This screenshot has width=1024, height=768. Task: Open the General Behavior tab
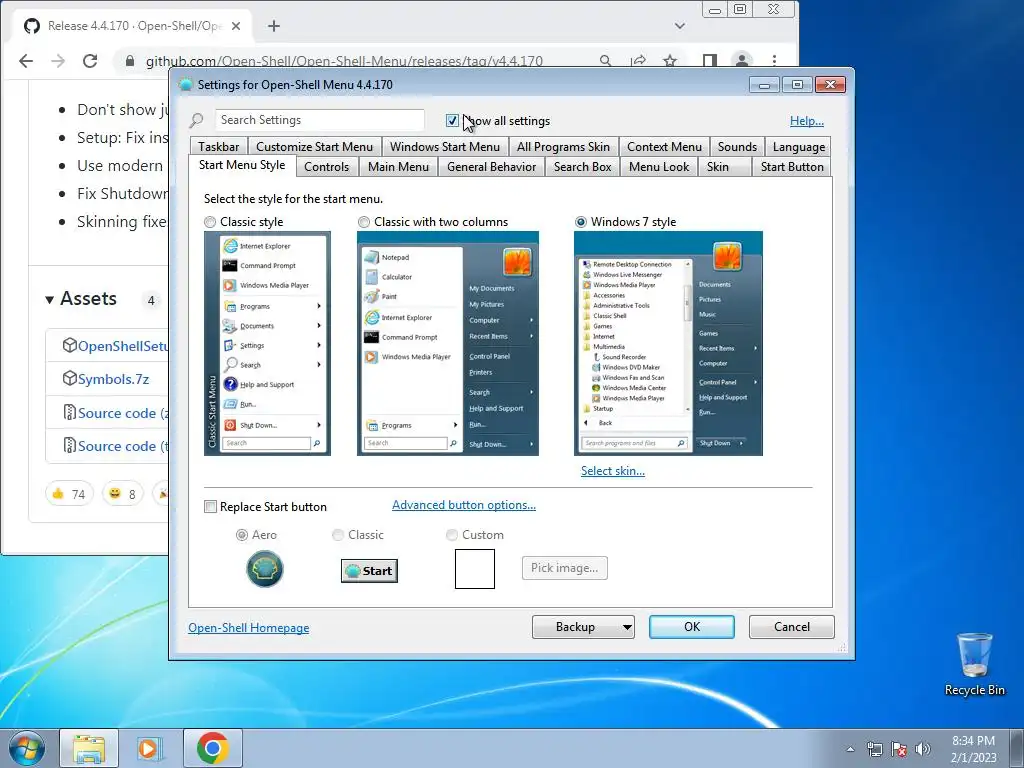[491, 167]
